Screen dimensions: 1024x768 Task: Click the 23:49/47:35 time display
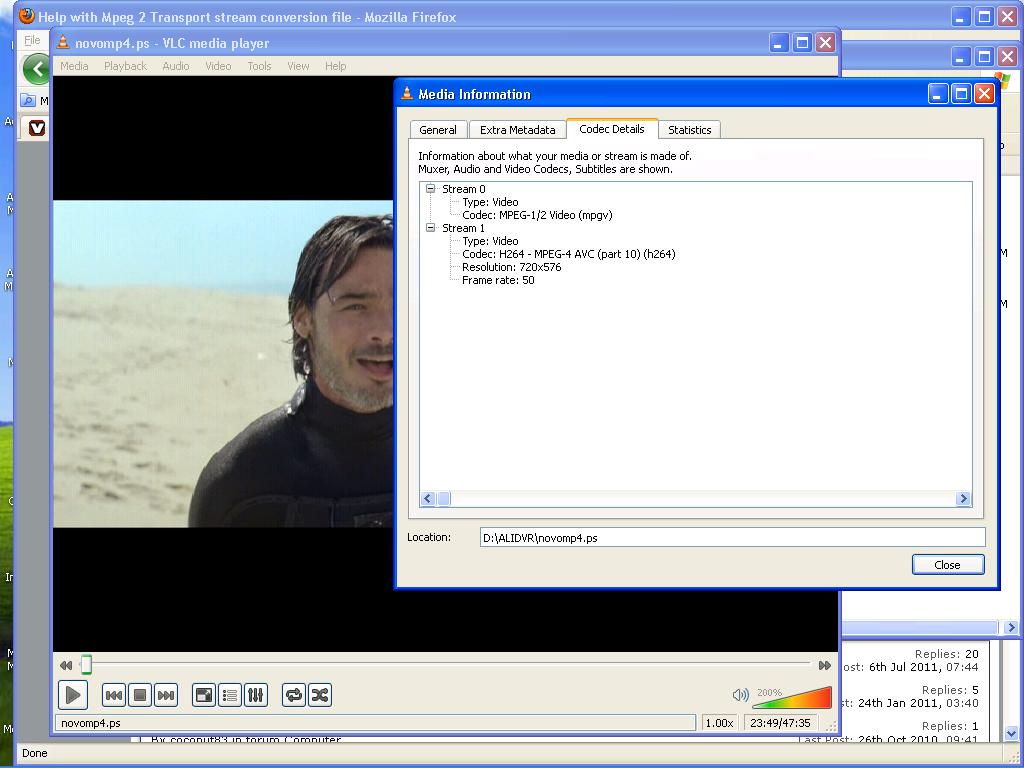(x=780, y=723)
